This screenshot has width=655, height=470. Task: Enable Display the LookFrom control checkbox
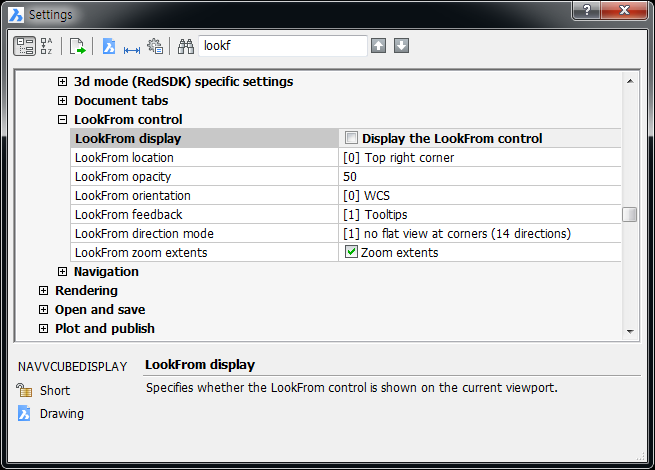351,137
